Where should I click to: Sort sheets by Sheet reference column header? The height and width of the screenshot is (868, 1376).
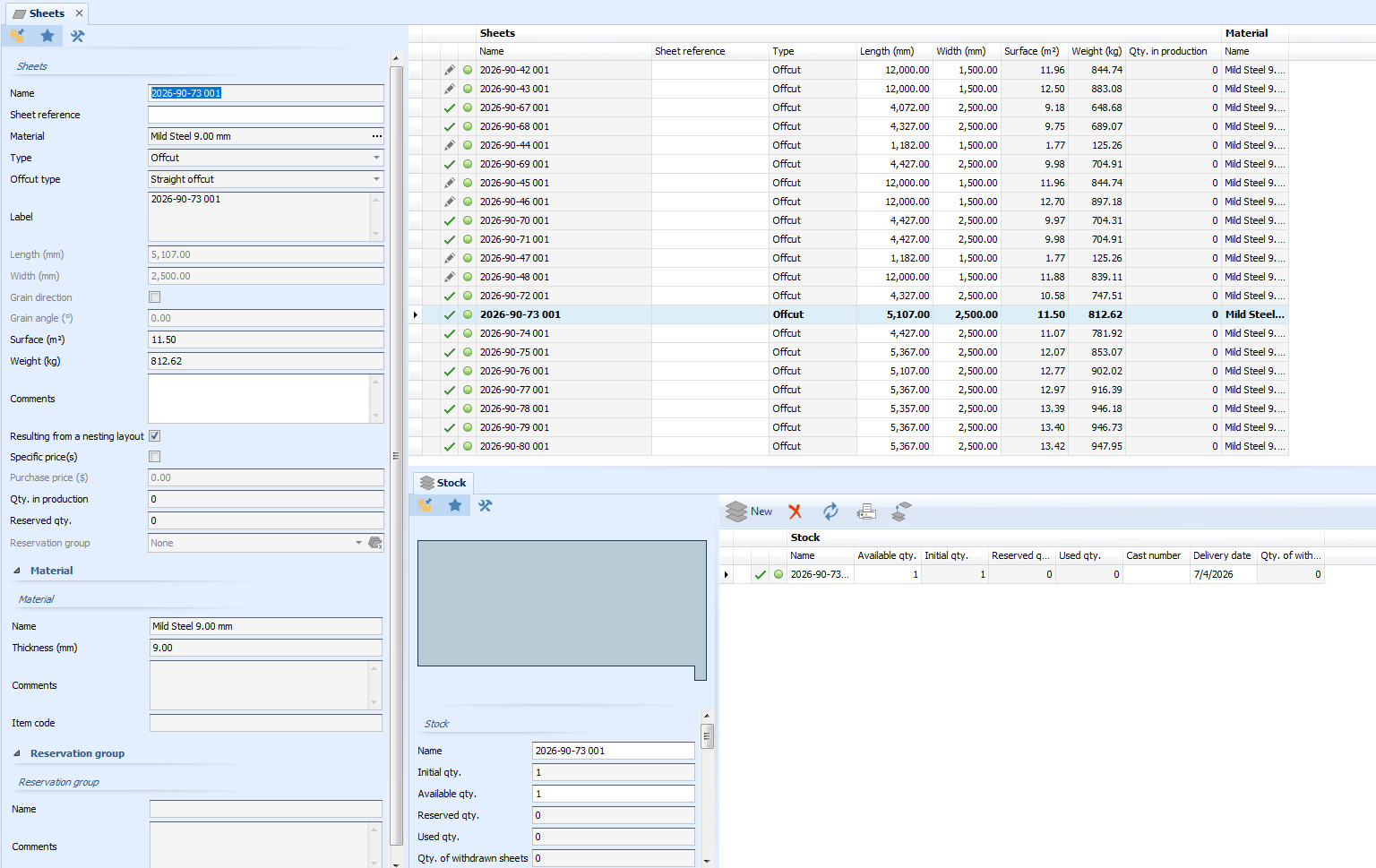pyautogui.click(x=710, y=51)
